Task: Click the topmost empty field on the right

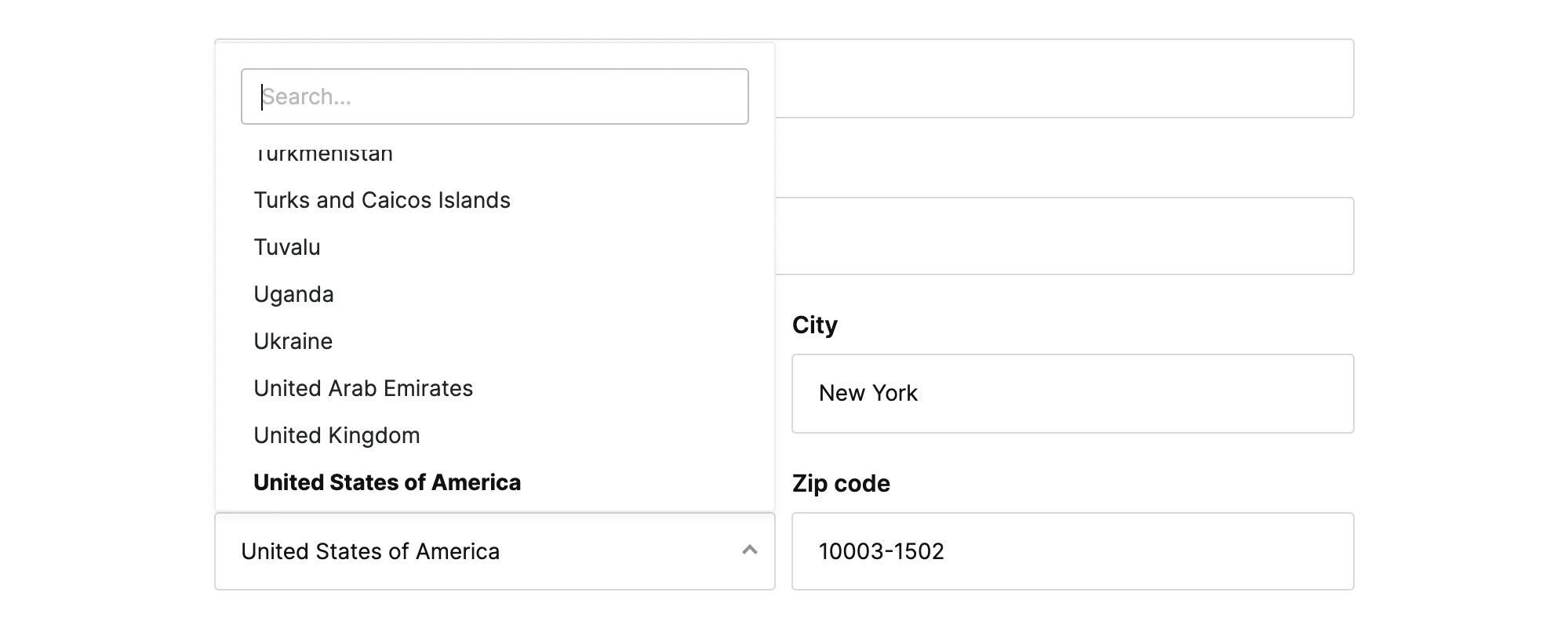Action: click(x=1064, y=79)
